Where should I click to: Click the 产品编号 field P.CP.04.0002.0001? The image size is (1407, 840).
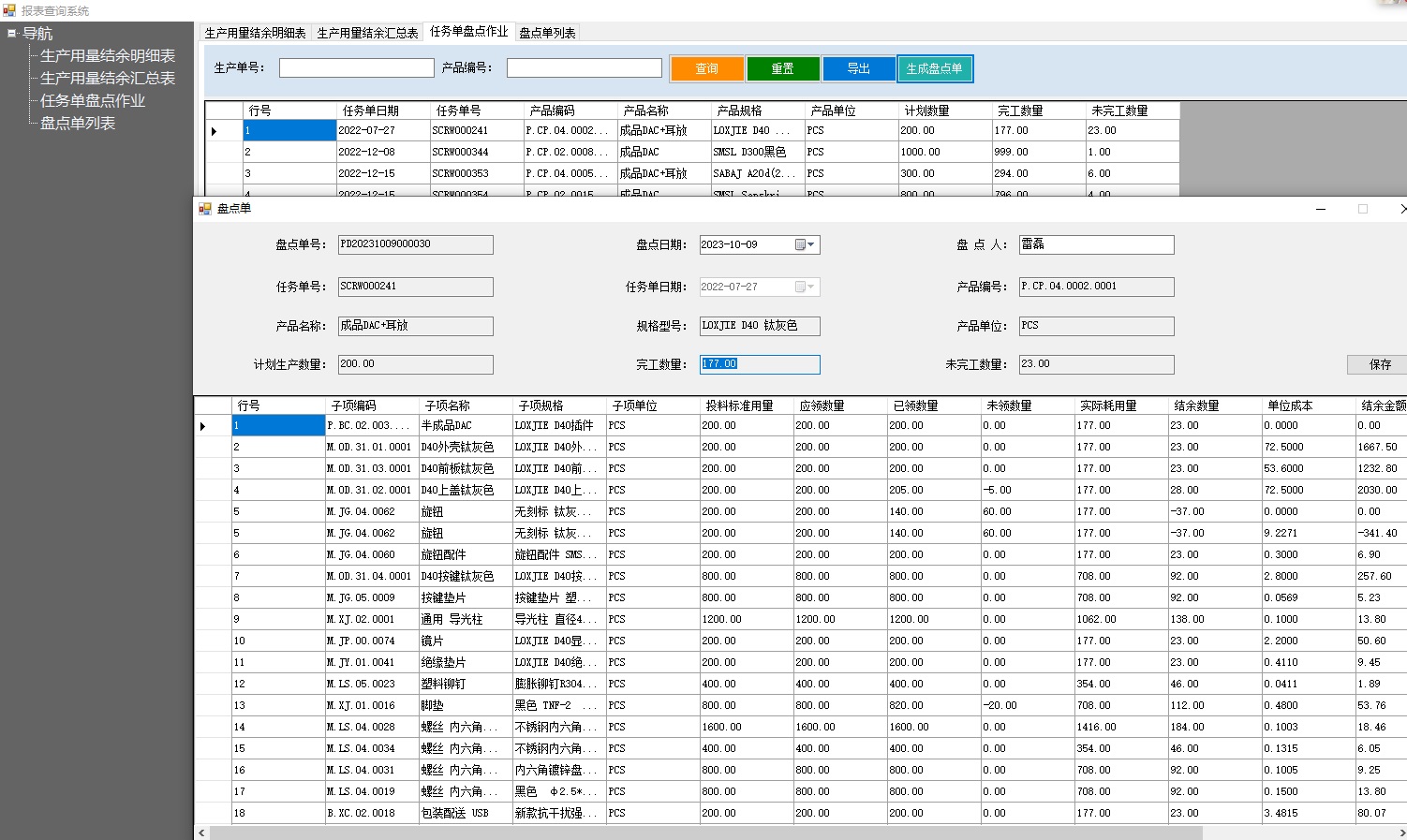click(x=1096, y=287)
